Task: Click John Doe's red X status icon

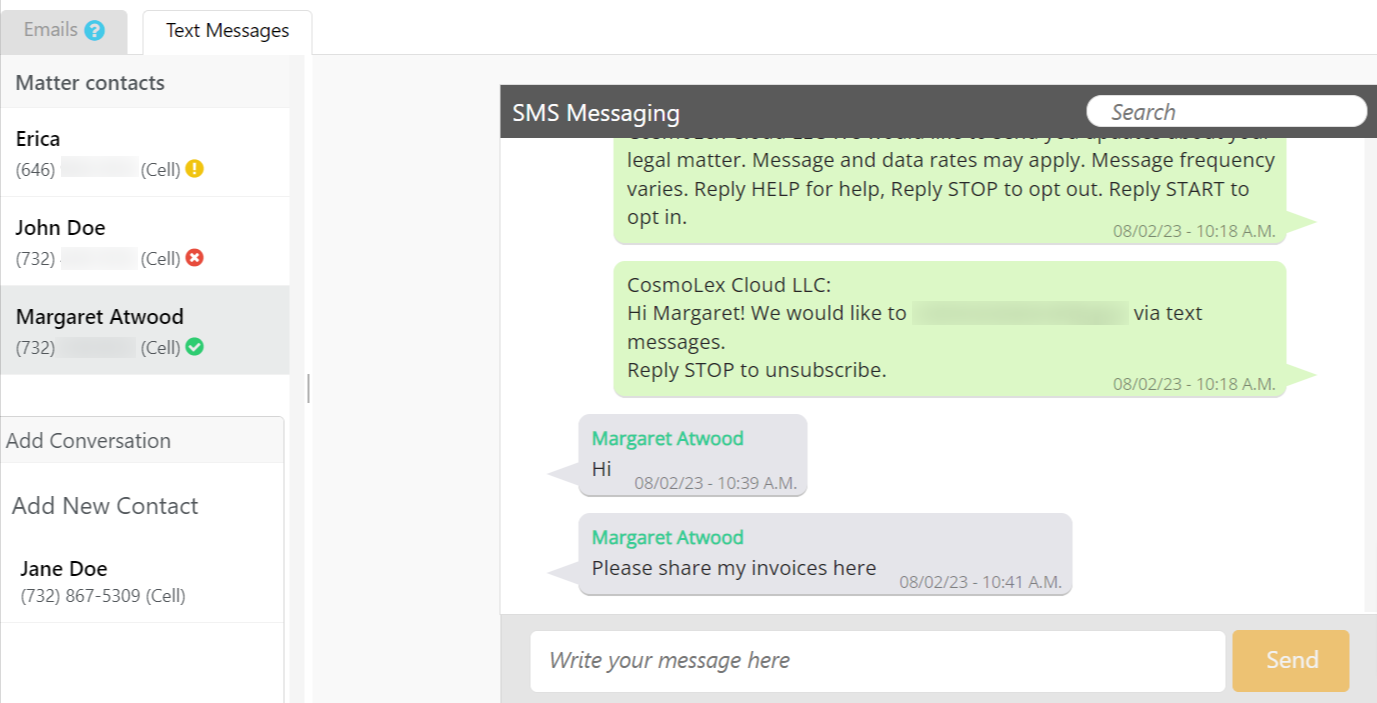Action: 194,258
